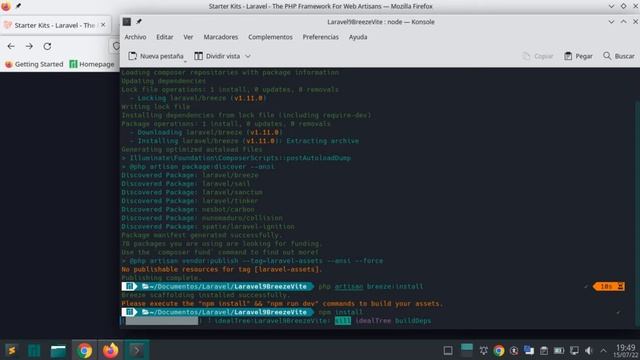Click the battery icon in system tray

point(559,351)
